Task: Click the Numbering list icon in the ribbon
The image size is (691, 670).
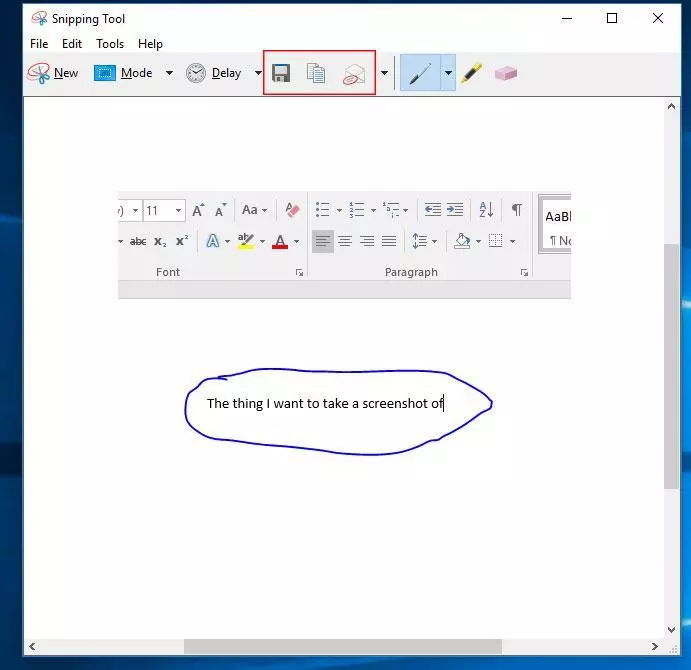Action: 357,210
